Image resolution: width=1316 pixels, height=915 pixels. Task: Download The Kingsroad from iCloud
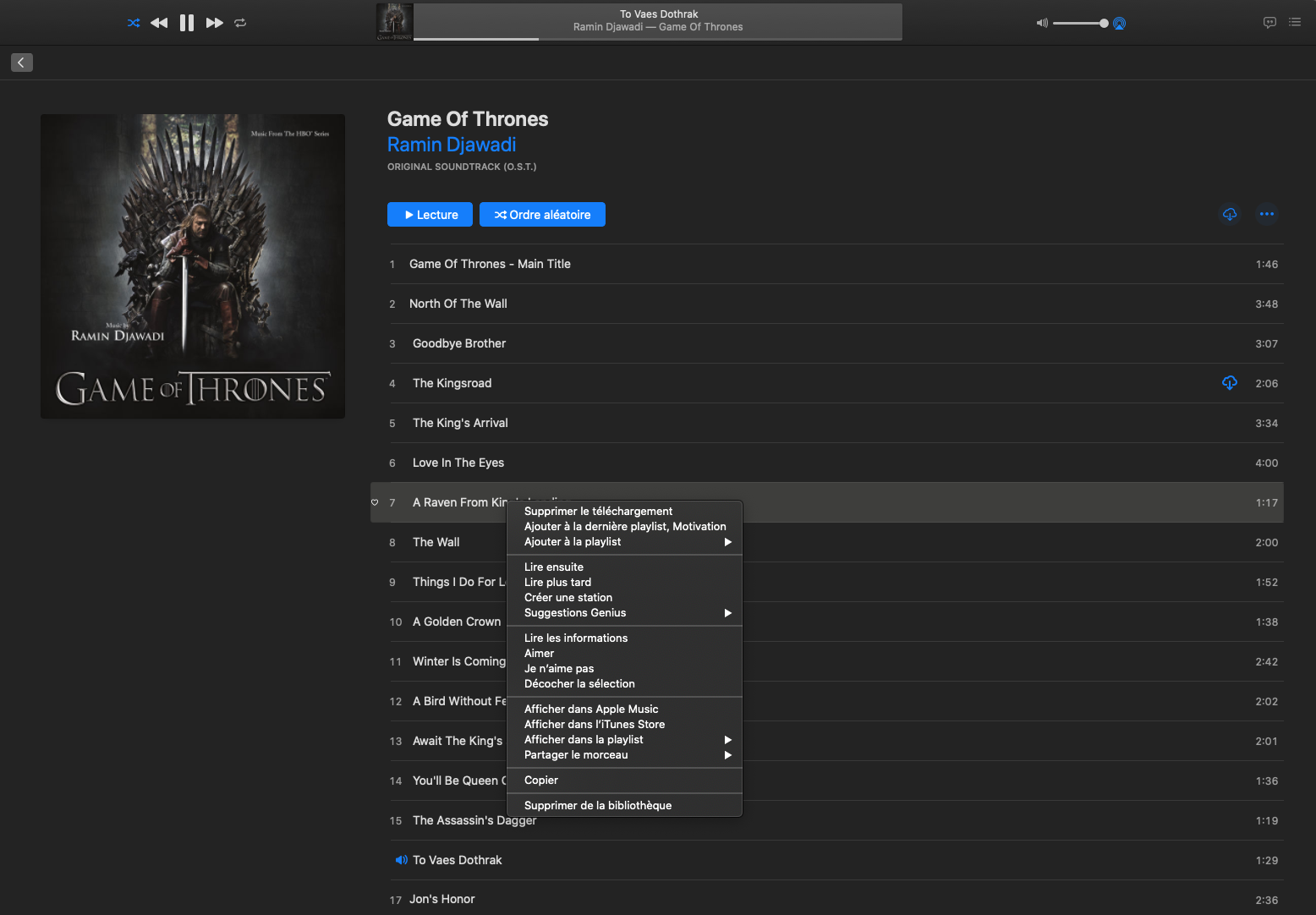tap(1230, 383)
